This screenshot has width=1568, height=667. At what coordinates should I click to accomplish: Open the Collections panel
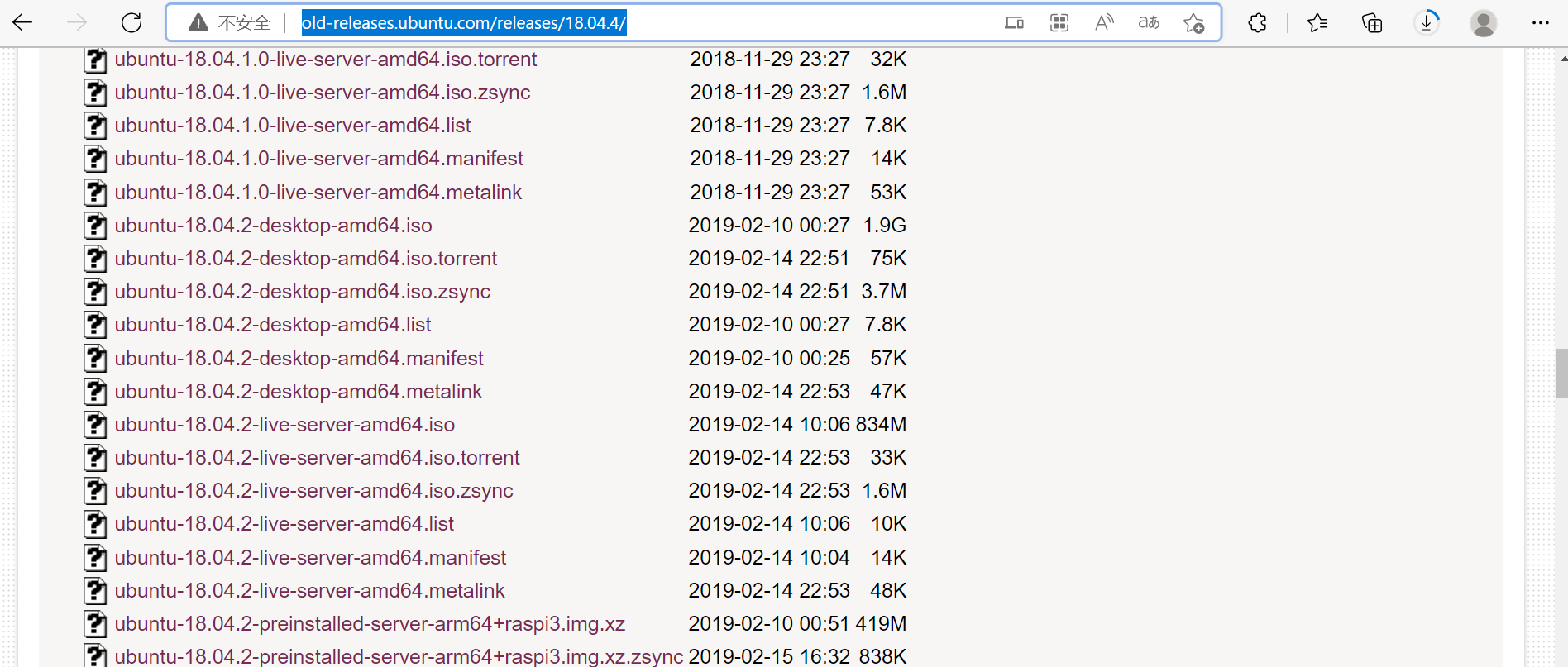1372,22
